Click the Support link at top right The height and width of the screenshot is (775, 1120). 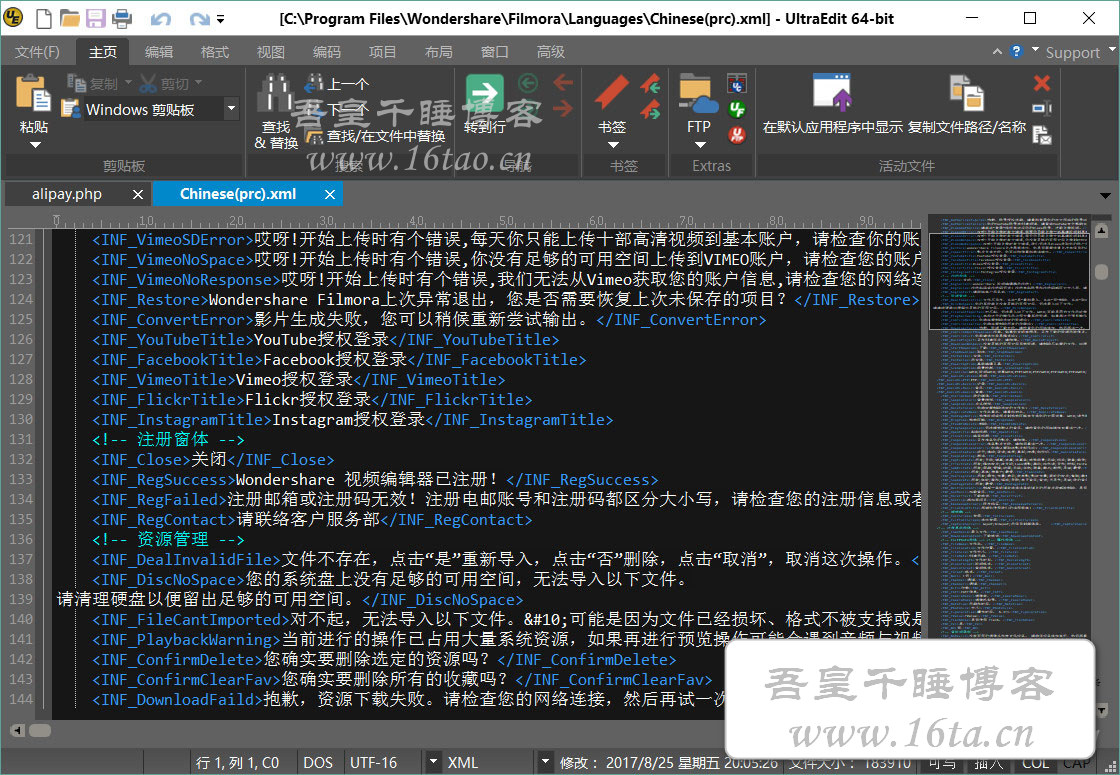click(x=1072, y=52)
